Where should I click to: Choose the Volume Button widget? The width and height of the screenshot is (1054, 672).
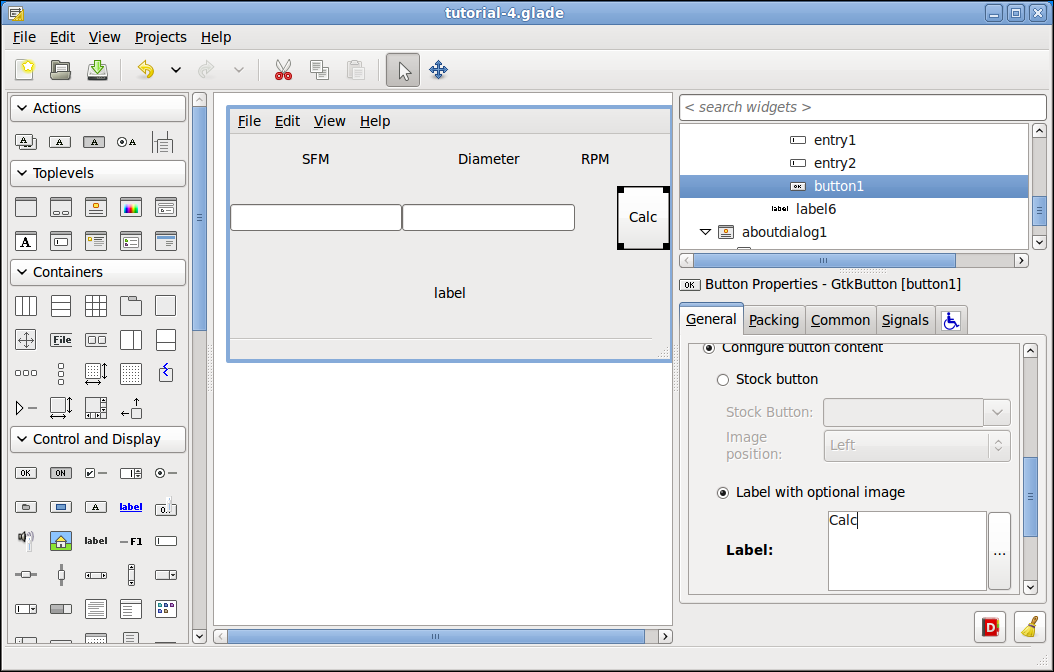pos(26,540)
